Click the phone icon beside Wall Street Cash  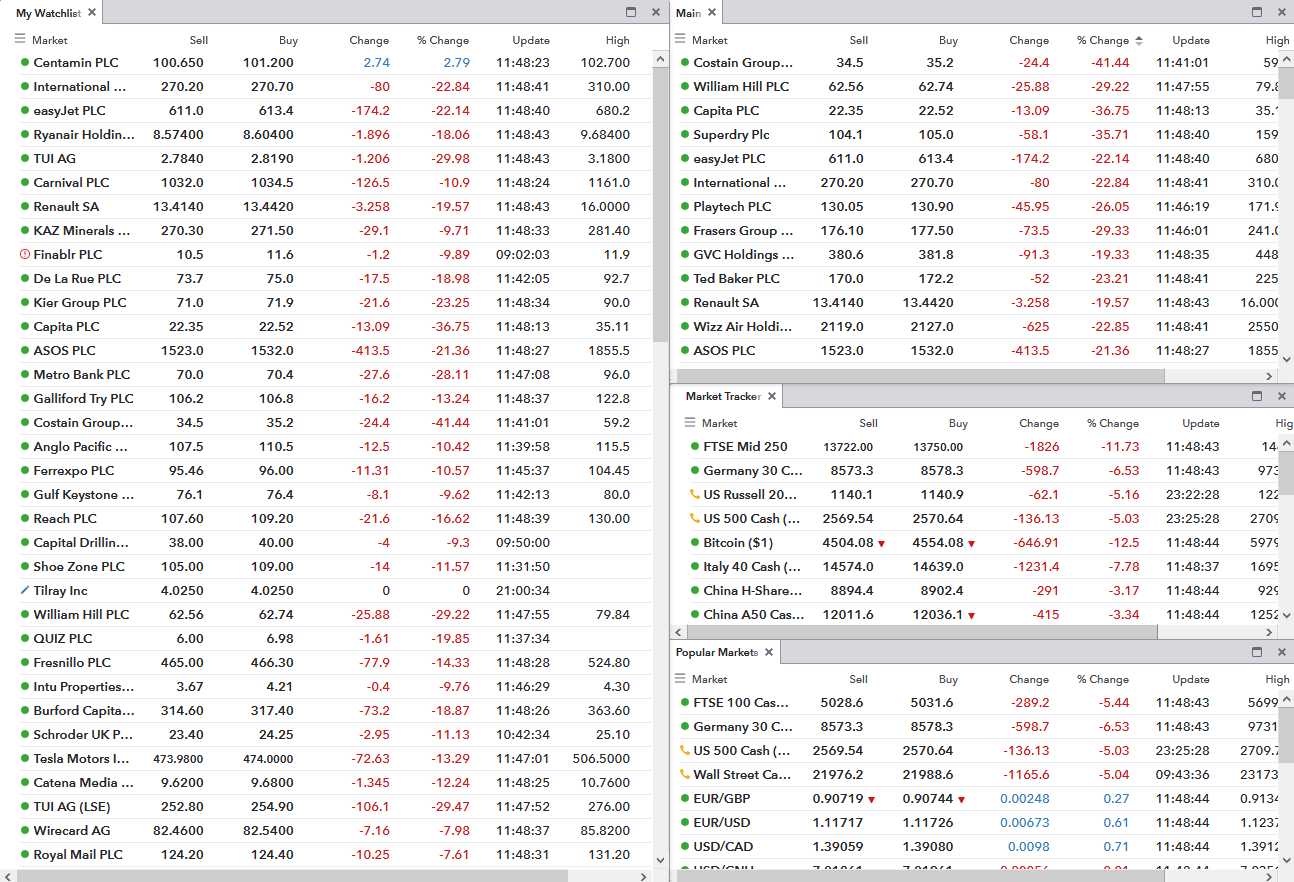click(685, 775)
